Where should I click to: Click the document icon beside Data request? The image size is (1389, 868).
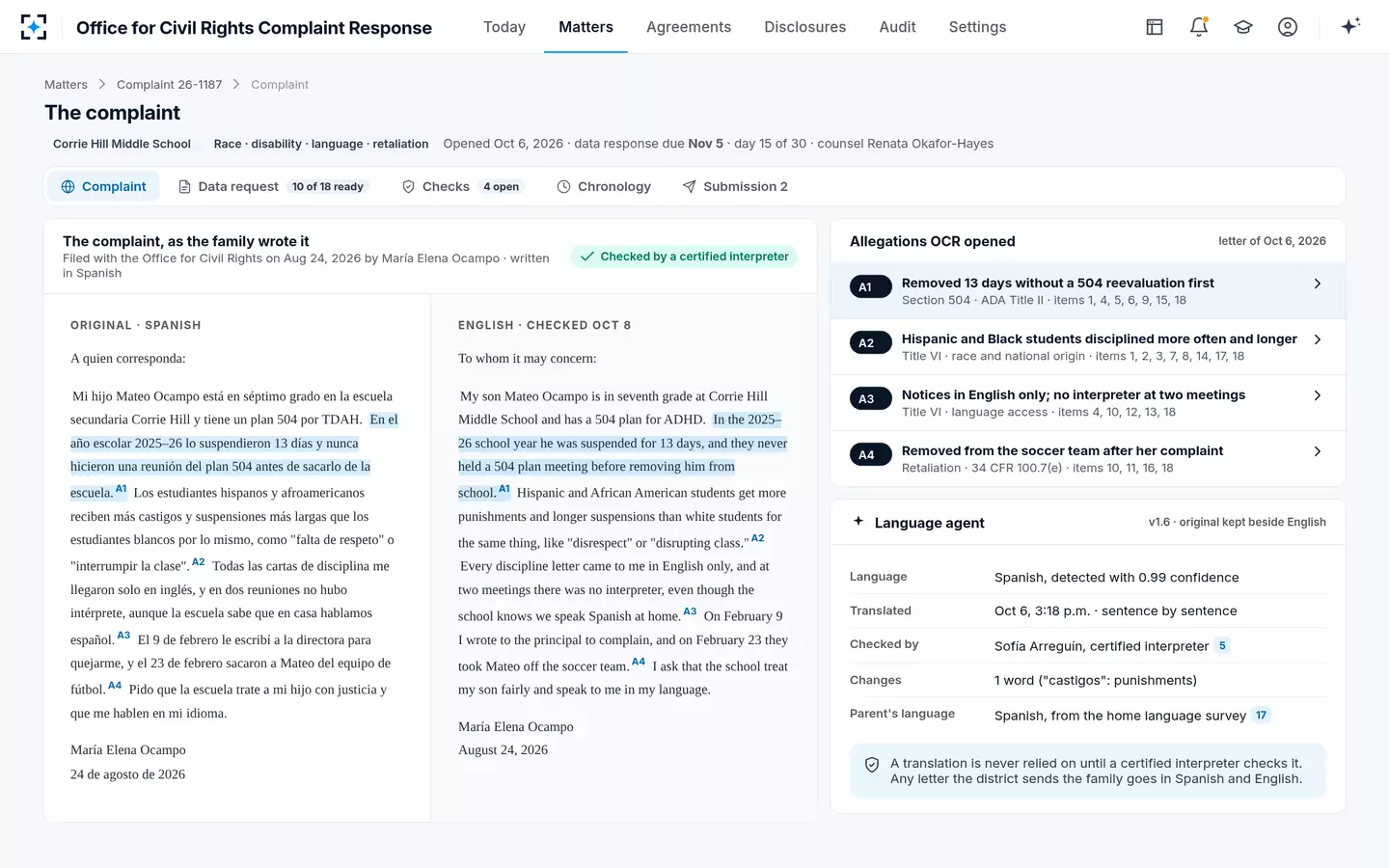pyautogui.click(x=184, y=187)
